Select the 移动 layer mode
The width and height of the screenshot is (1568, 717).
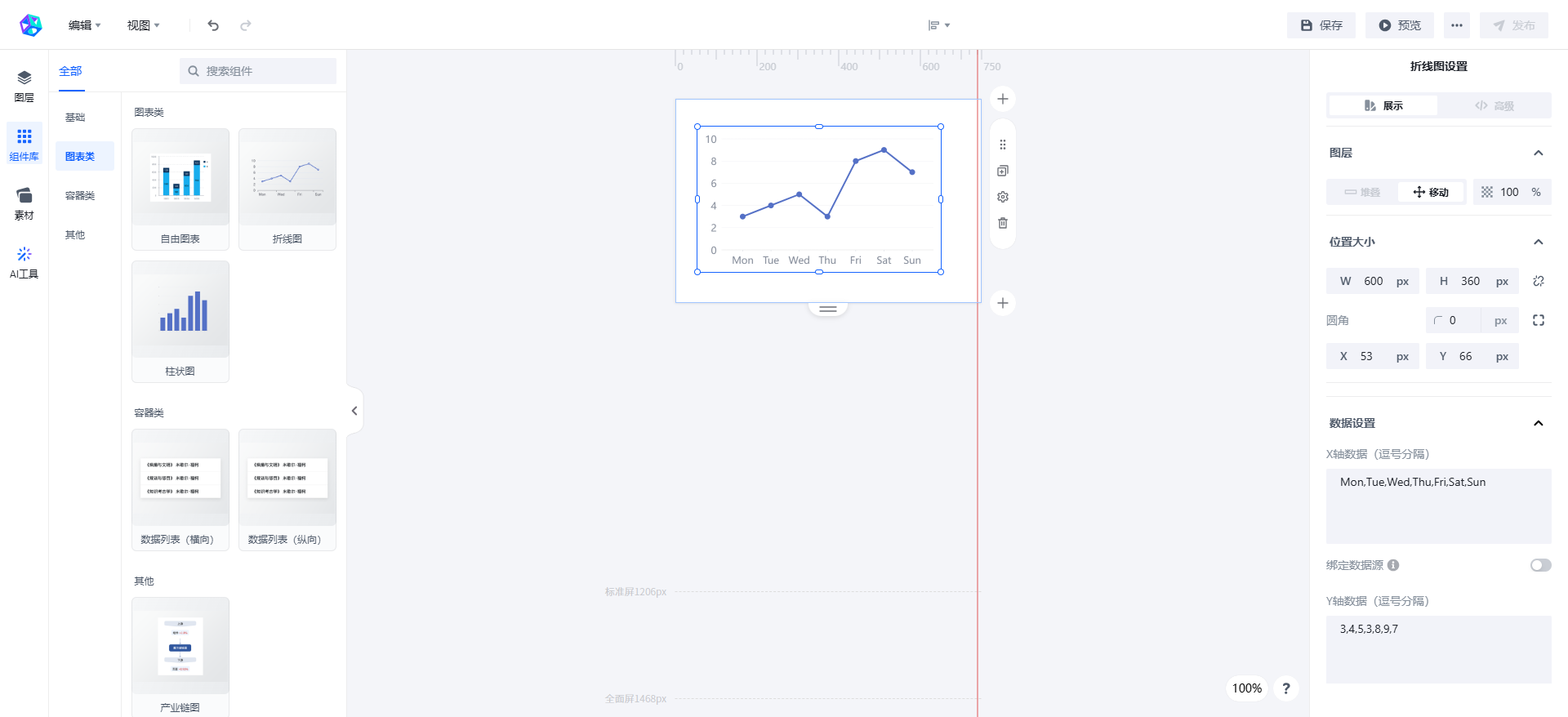(x=1431, y=192)
